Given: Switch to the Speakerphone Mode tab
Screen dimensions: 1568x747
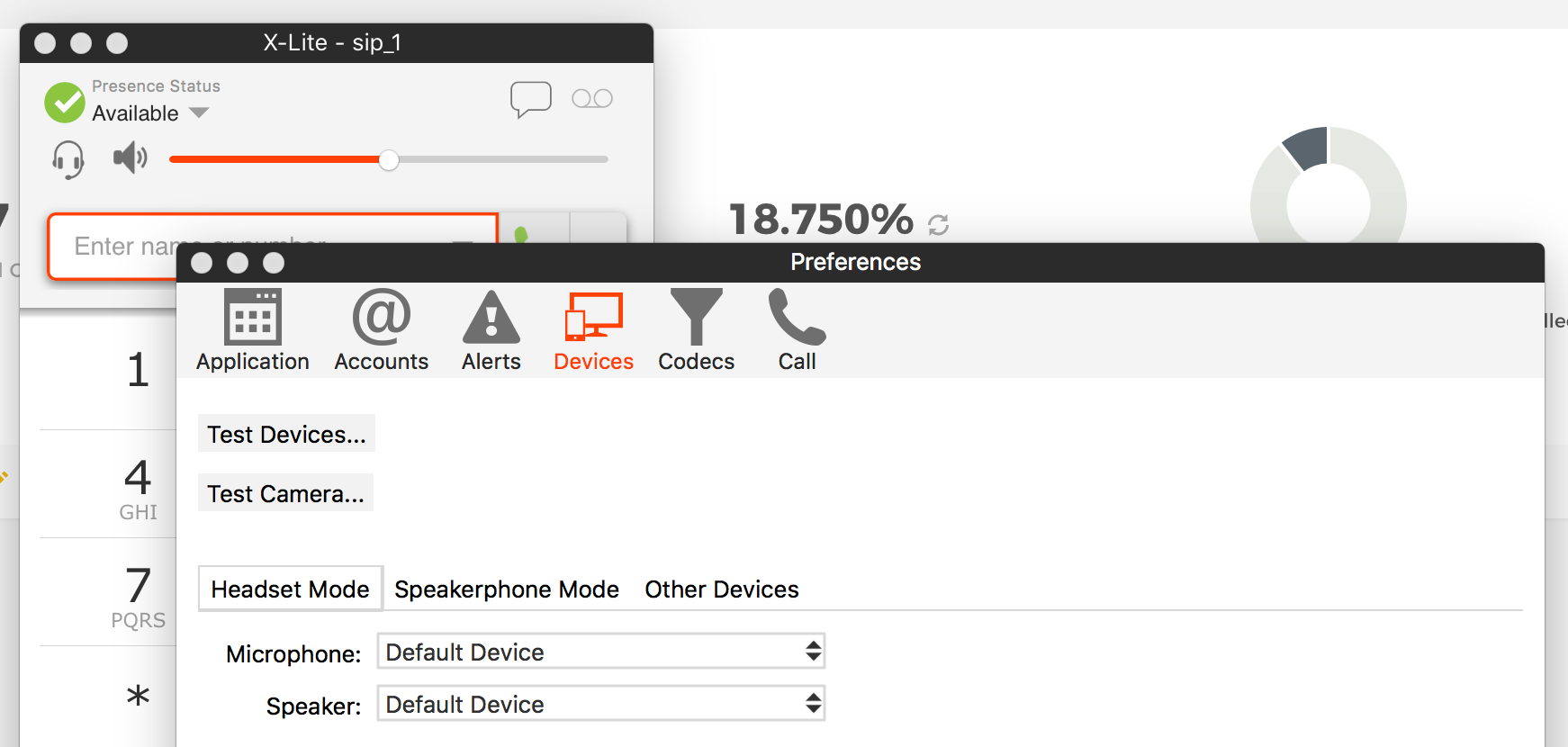Looking at the screenshot, I should point(507,589).
